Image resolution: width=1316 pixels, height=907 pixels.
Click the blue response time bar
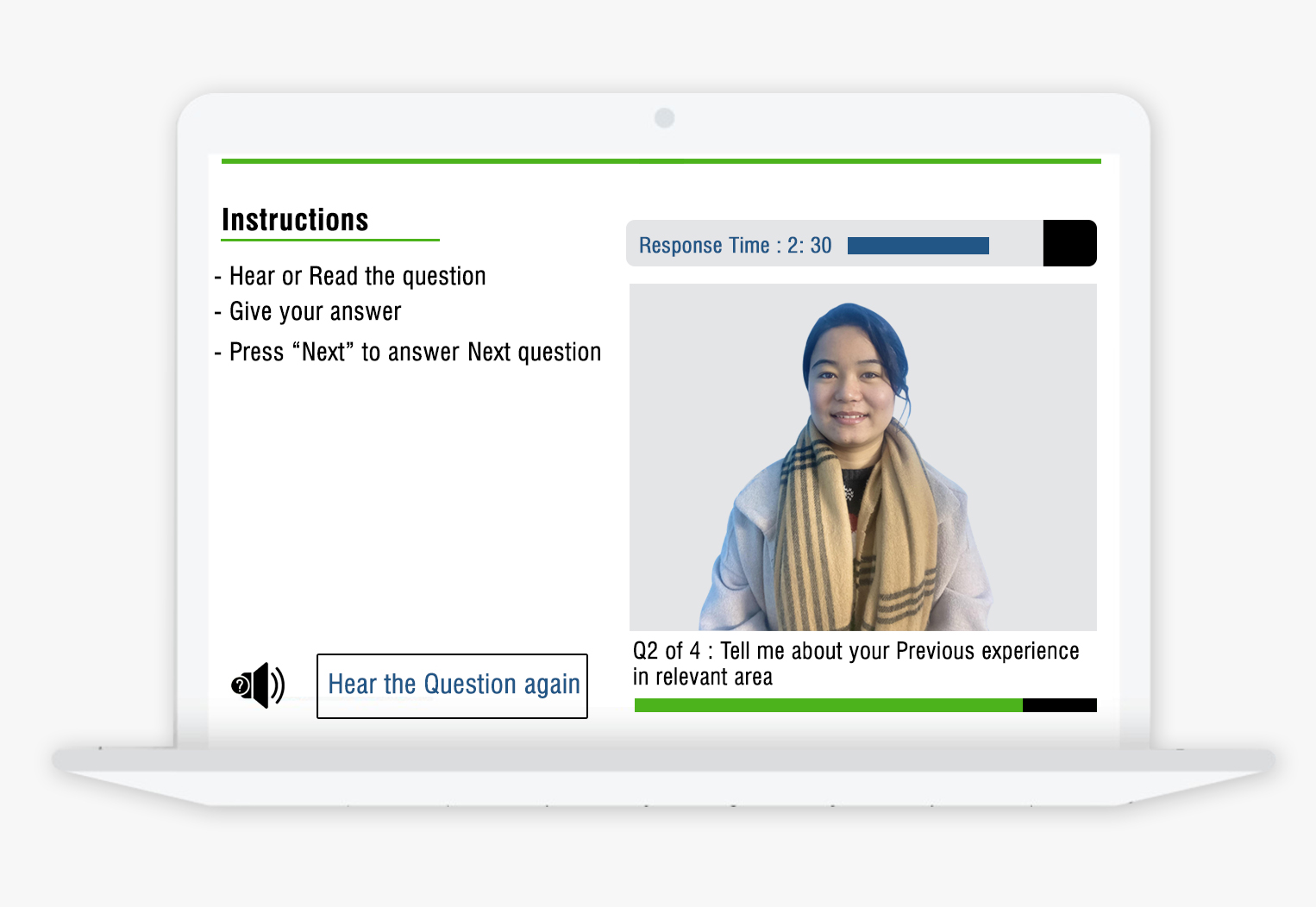click(x=918, y=246)
